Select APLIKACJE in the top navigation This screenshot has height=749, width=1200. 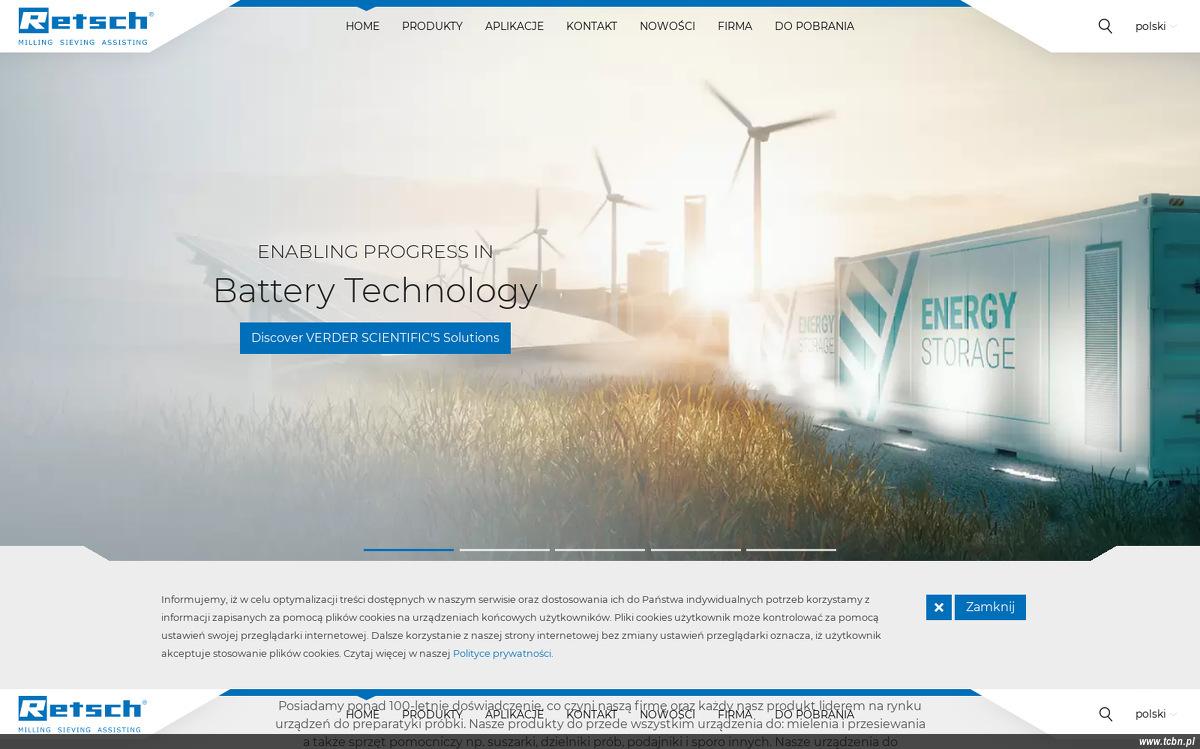click(514, 26)
